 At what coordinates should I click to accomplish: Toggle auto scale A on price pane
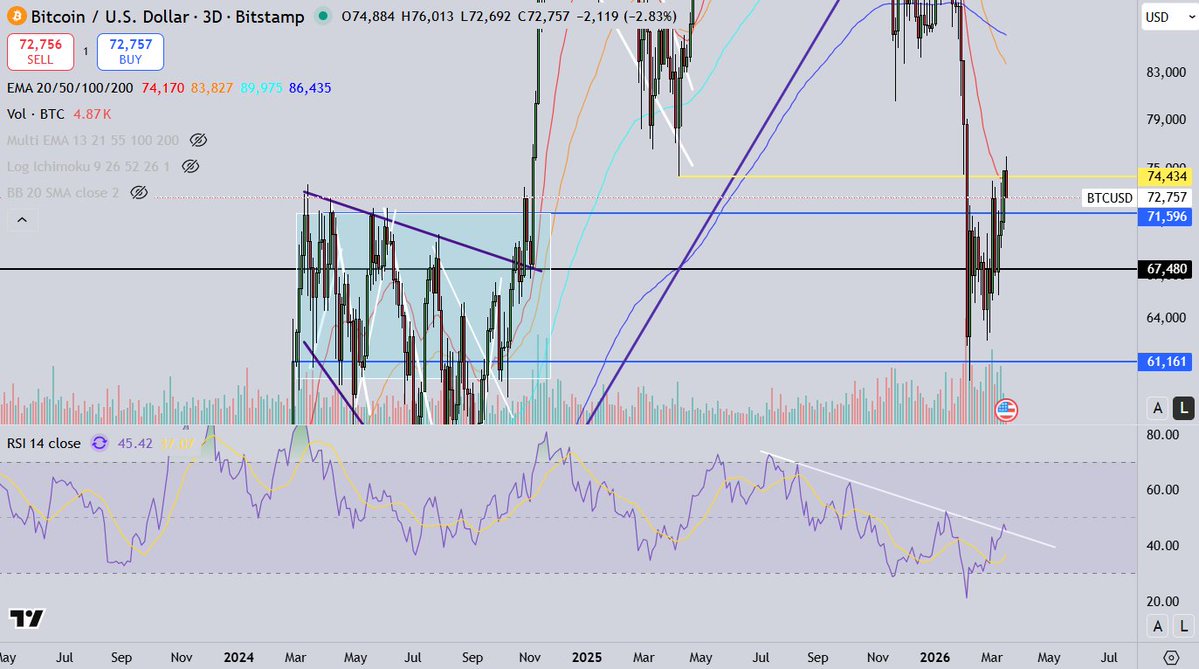[1158, 408]
